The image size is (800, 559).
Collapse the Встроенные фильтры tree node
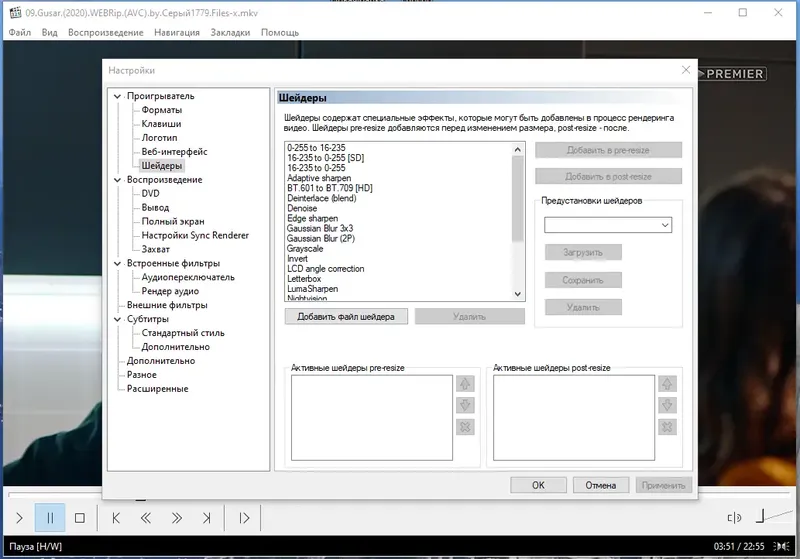117,264
